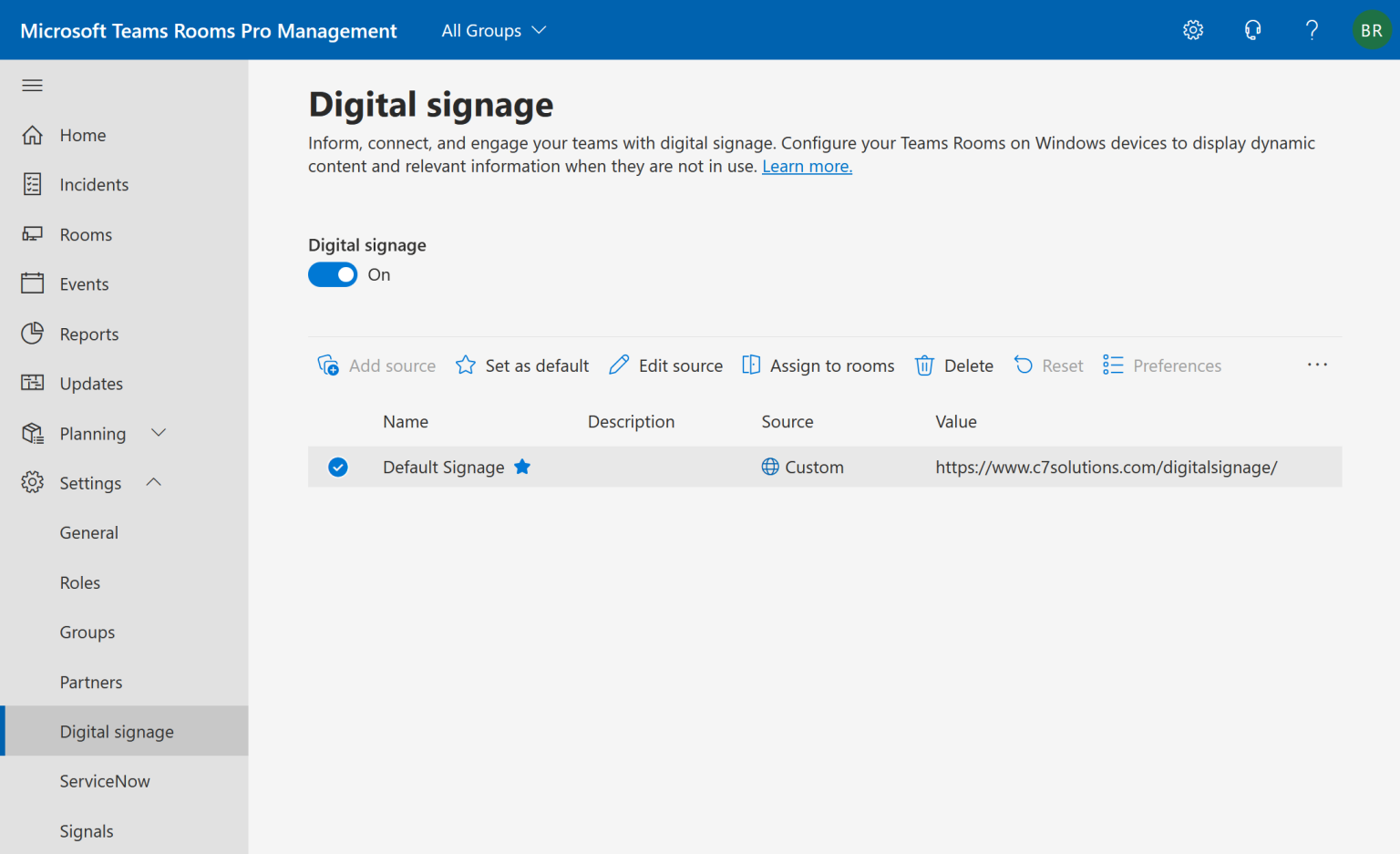Image resolution: width=1400 pixels, height=854 pixels.
Task: Open the Signals settings page
Action: pyautogui.click(x=87, y=830)
